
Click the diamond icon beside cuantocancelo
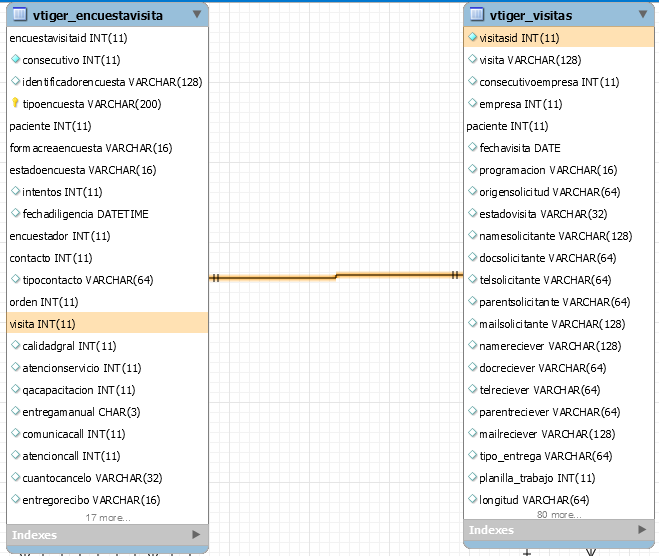16,477
